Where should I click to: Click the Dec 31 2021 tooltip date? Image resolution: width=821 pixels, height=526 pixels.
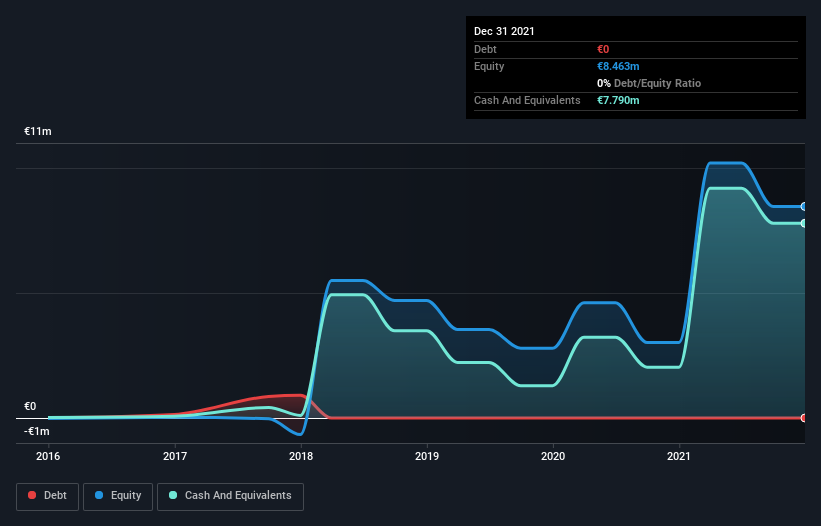click(x=504, y=31)
